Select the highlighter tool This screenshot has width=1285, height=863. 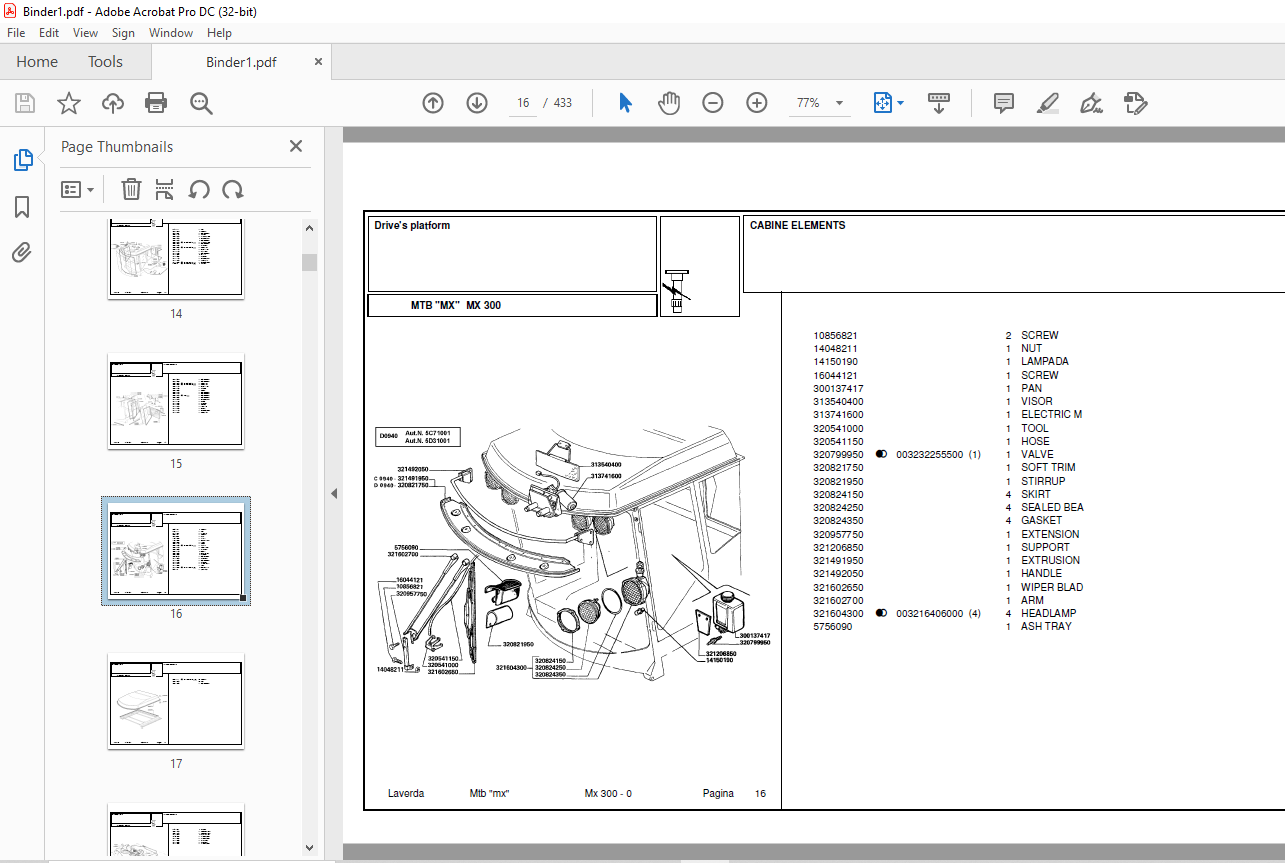(1048, 103)
